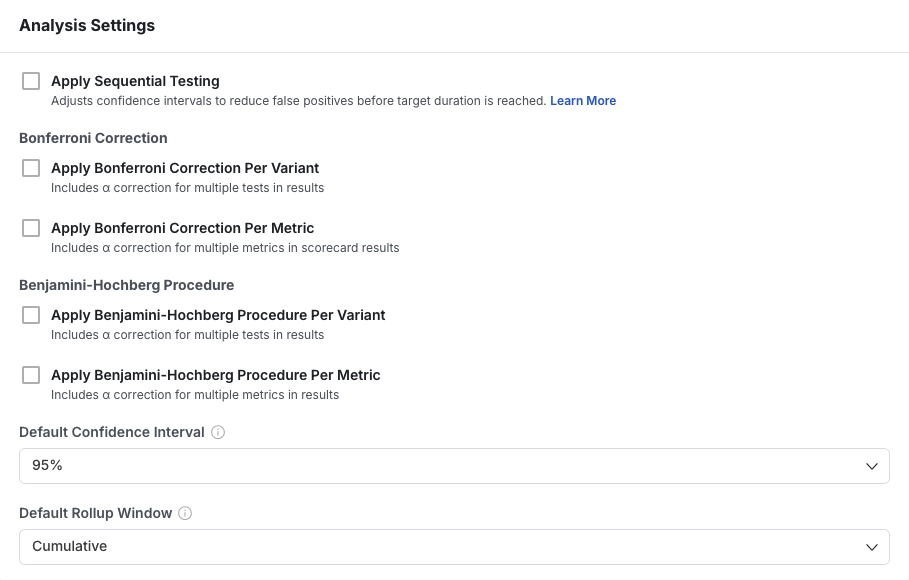Viewport: 909px width, 580px height.
Task: Click Benjamini-Hochberg Procedure Per Metric label
Action: 215,375
